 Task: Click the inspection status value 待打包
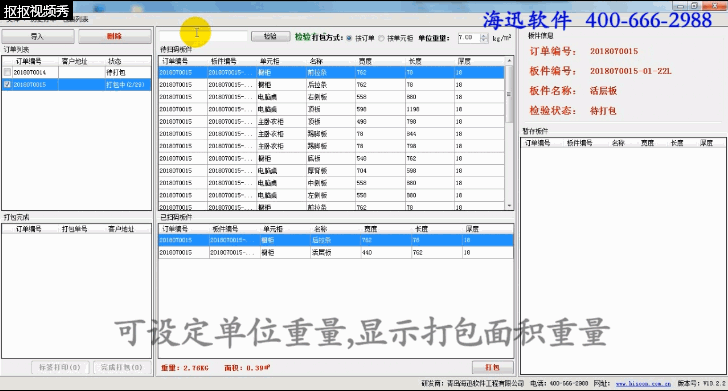pos(603,111)
